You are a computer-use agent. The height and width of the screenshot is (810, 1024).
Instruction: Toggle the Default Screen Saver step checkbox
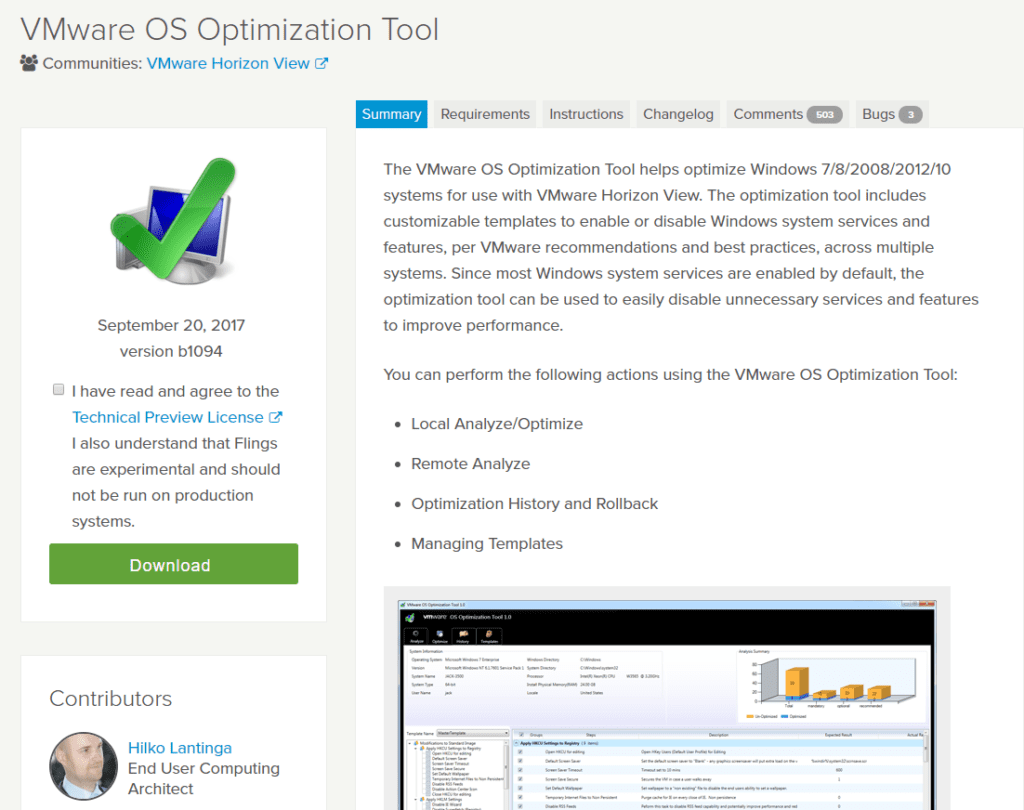(x=519, y=760)
